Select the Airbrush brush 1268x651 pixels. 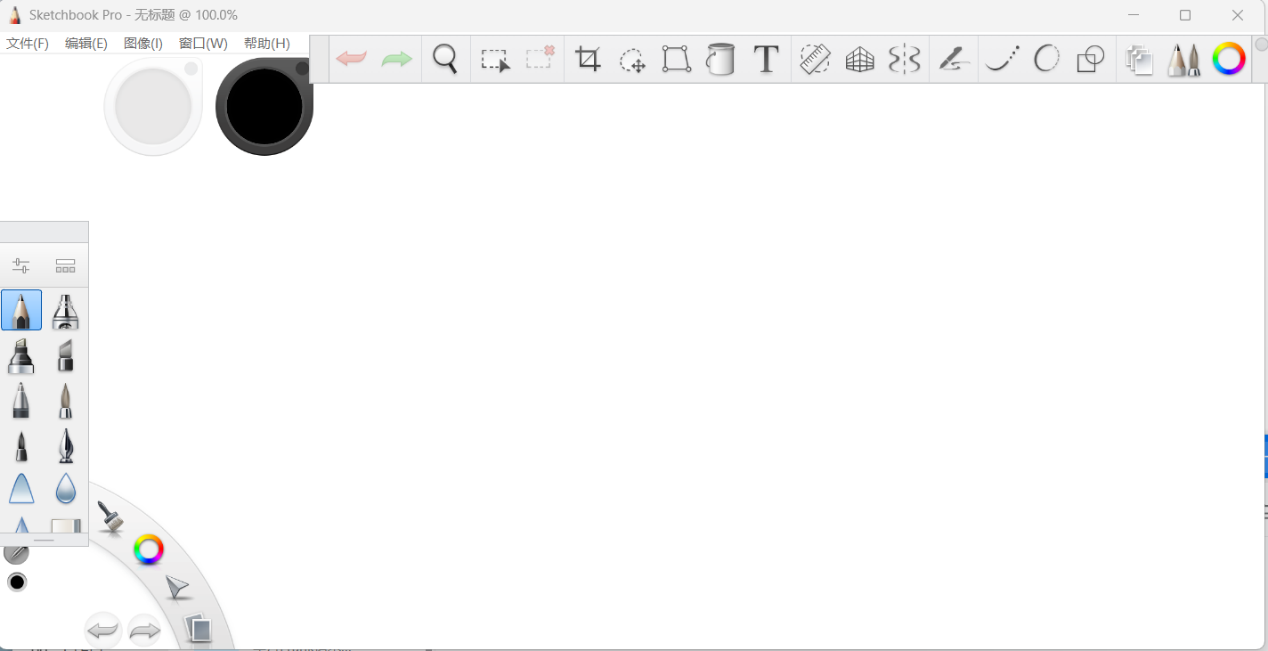(x=66, y=311)
